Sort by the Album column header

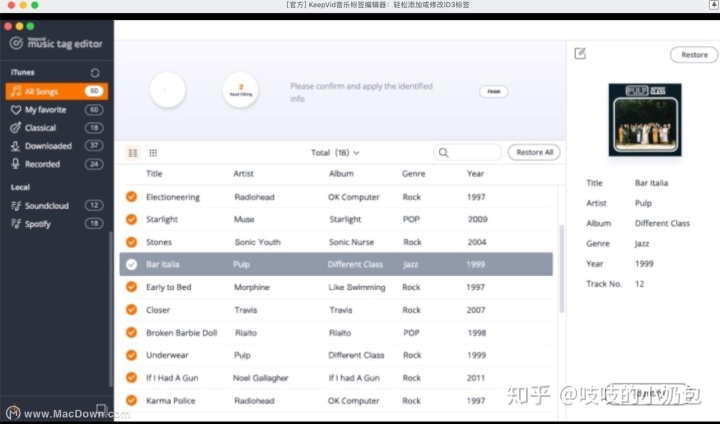click(341, 174)
